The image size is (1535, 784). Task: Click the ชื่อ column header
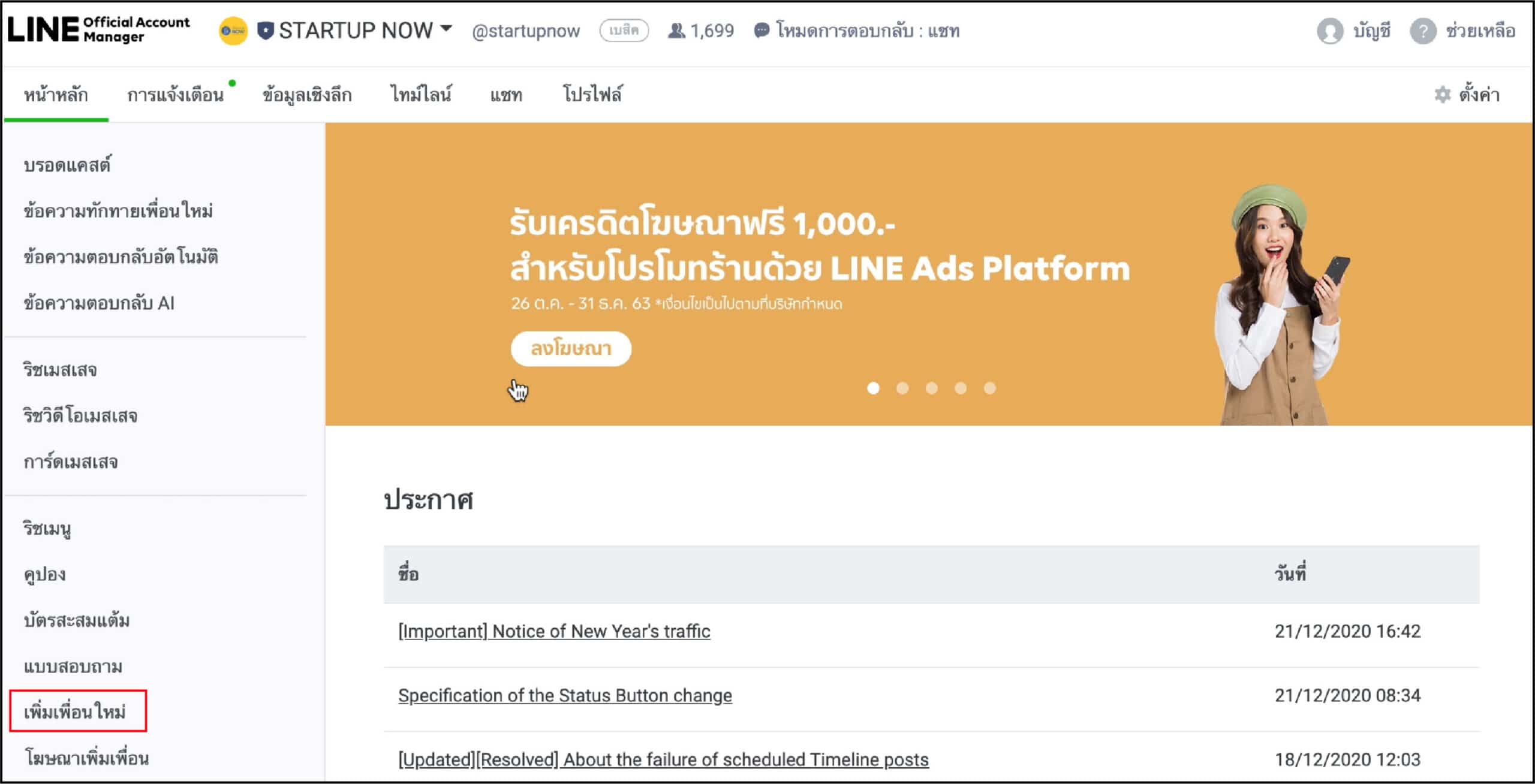[x=408, y=574]
